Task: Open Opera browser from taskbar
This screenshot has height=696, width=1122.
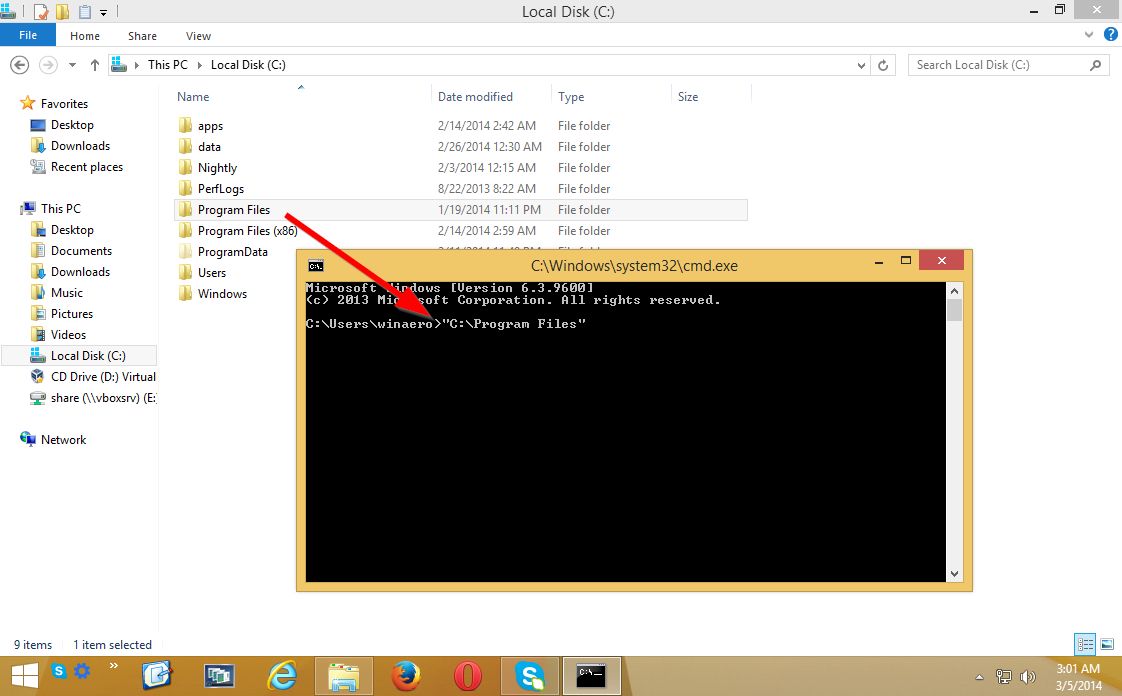Action: click(467, 675)
